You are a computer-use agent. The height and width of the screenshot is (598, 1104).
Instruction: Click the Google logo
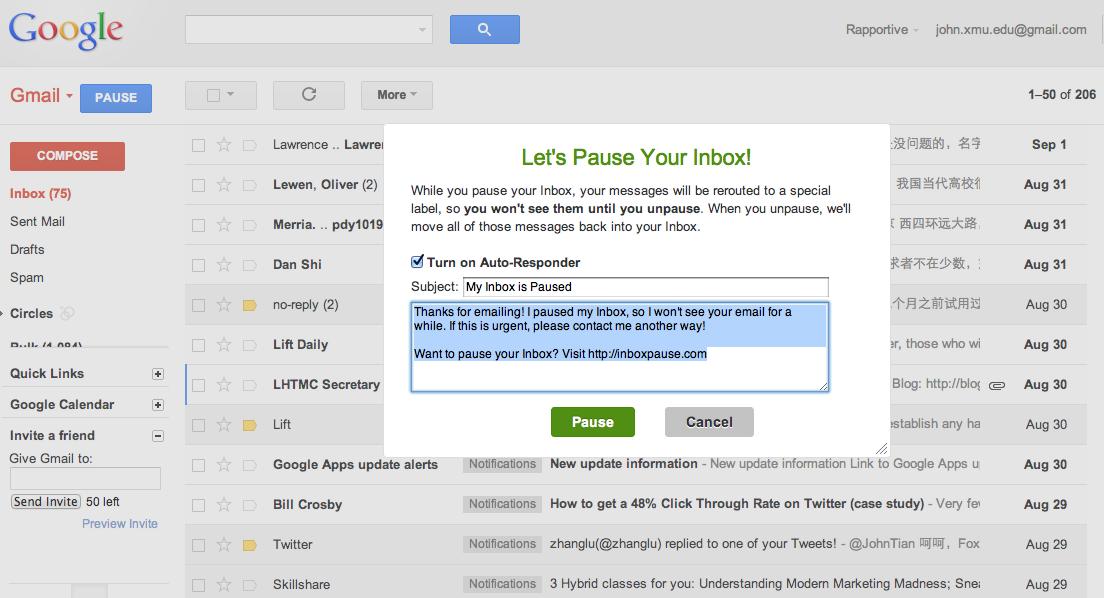pyautogui.click(x=65, y=31)
